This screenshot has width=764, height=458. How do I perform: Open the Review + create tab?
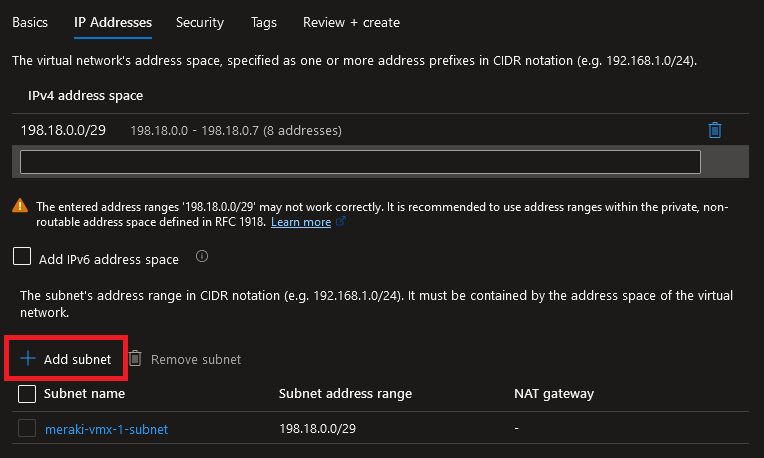(x=350, y=22)
